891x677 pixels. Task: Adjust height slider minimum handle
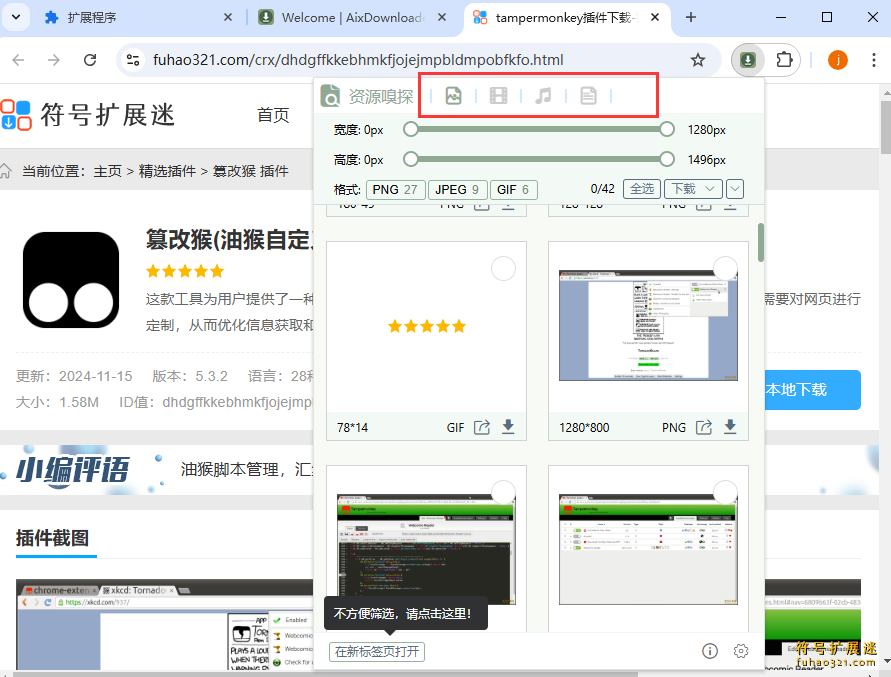(410, 159)
